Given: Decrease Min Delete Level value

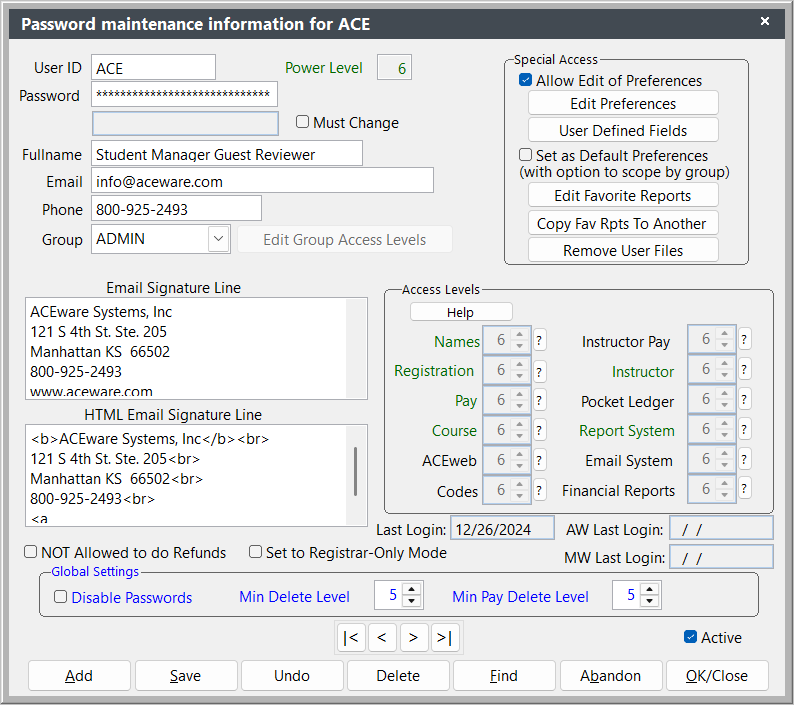Looking at the screenshot, I should tap(412, 601).
